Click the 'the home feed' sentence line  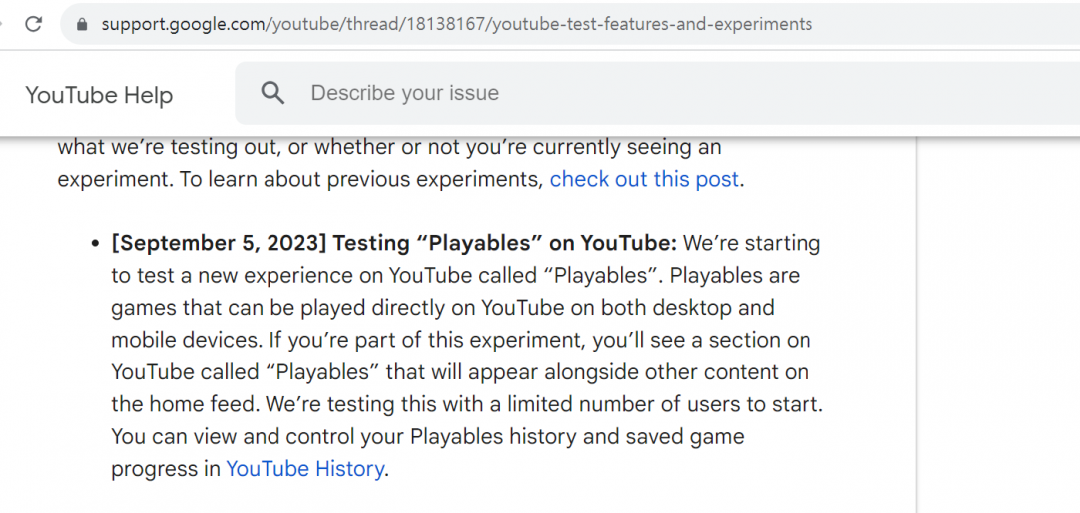click(x=466, y=404)
